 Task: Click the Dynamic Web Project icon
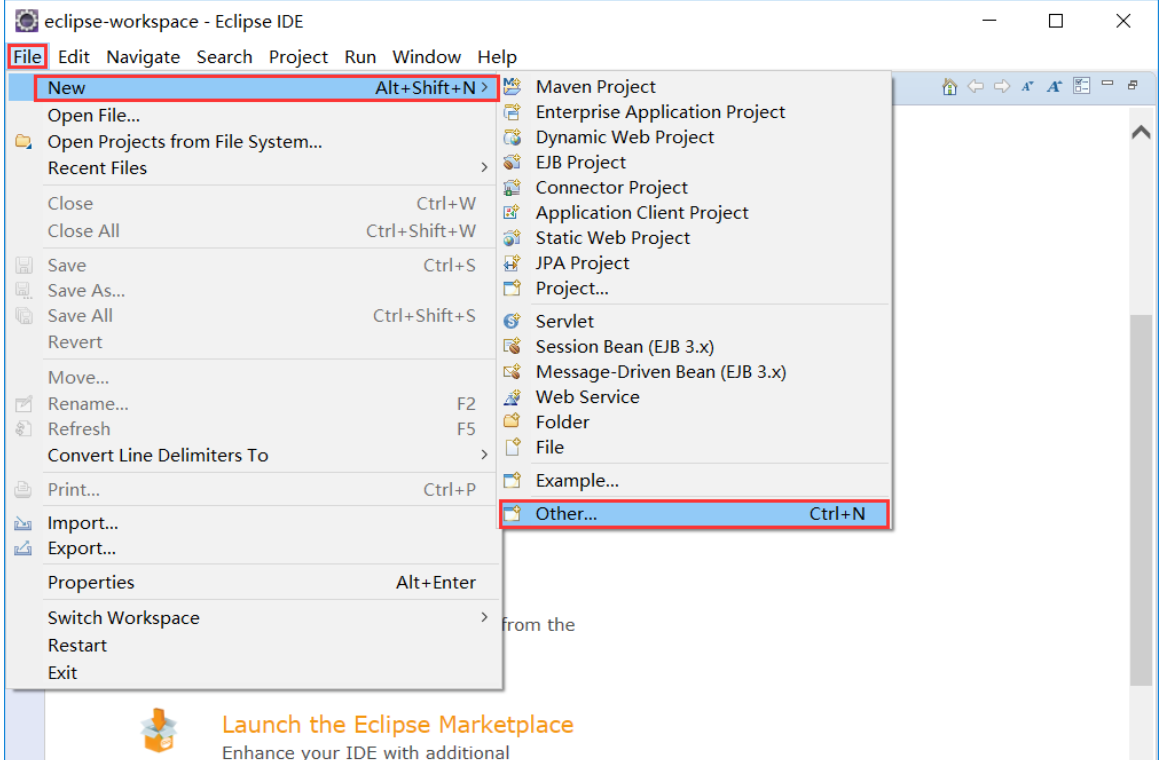pyautogui.click(x=511, y=137)
